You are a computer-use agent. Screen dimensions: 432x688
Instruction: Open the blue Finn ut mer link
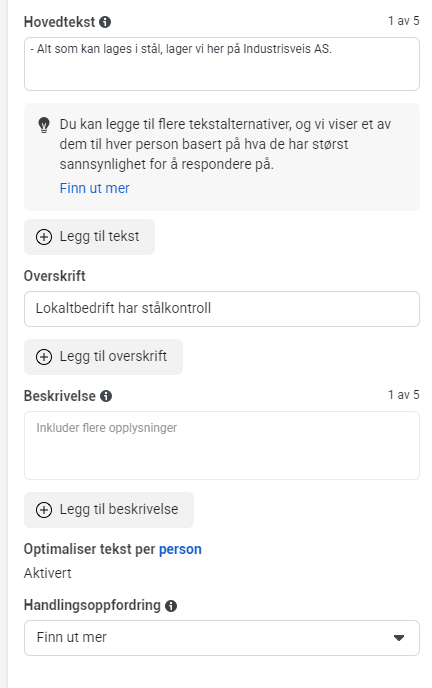tap(95, 188)
